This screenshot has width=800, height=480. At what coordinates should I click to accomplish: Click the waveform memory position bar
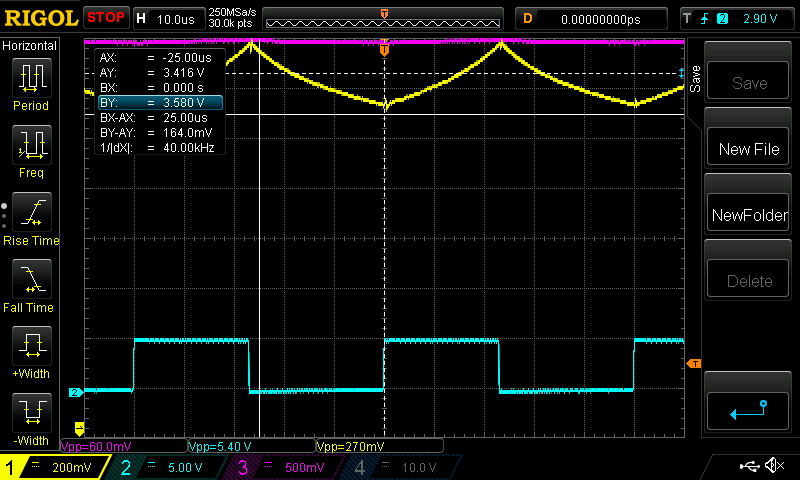point(385,18)
